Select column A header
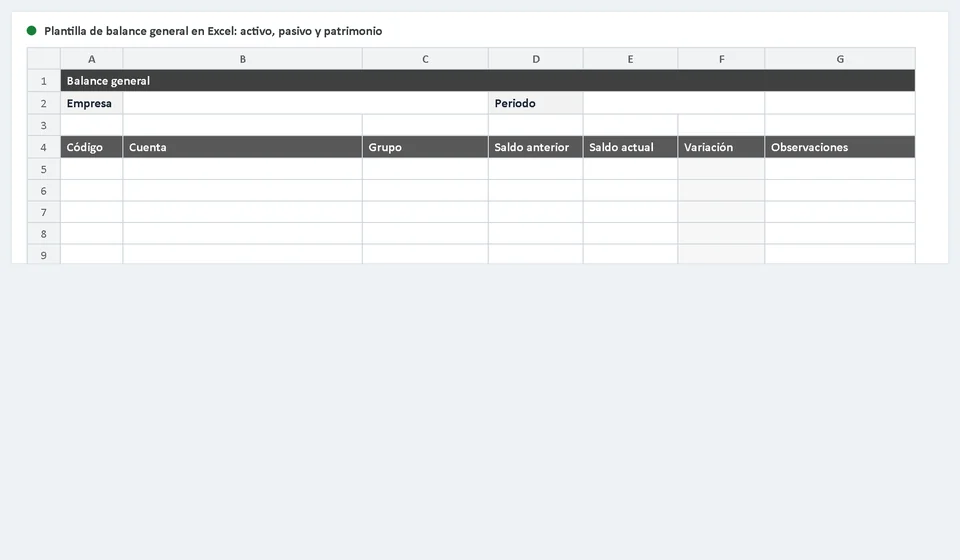The width and height of the screenshot is (960, 560). [x=92, y=59]
